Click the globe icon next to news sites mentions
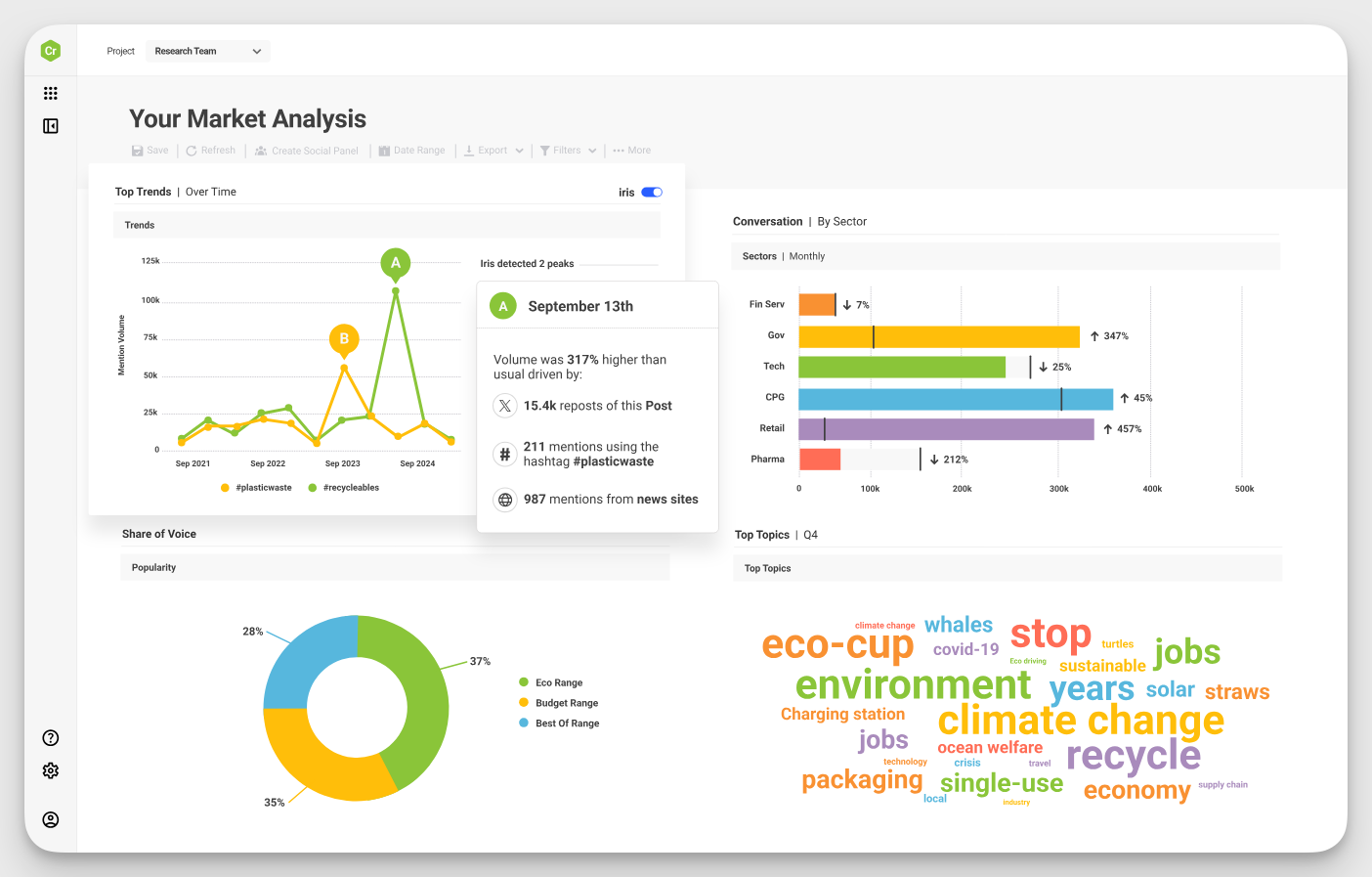The image size is (1372, 877). tap(504, 499)
